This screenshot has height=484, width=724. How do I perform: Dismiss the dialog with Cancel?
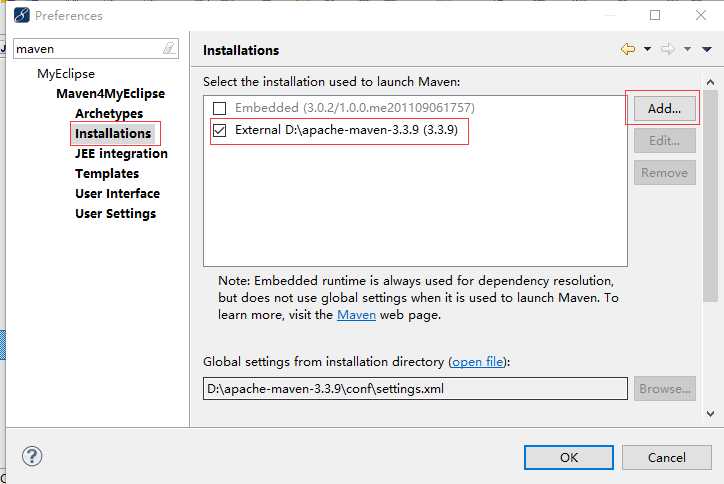coord(667,457)
